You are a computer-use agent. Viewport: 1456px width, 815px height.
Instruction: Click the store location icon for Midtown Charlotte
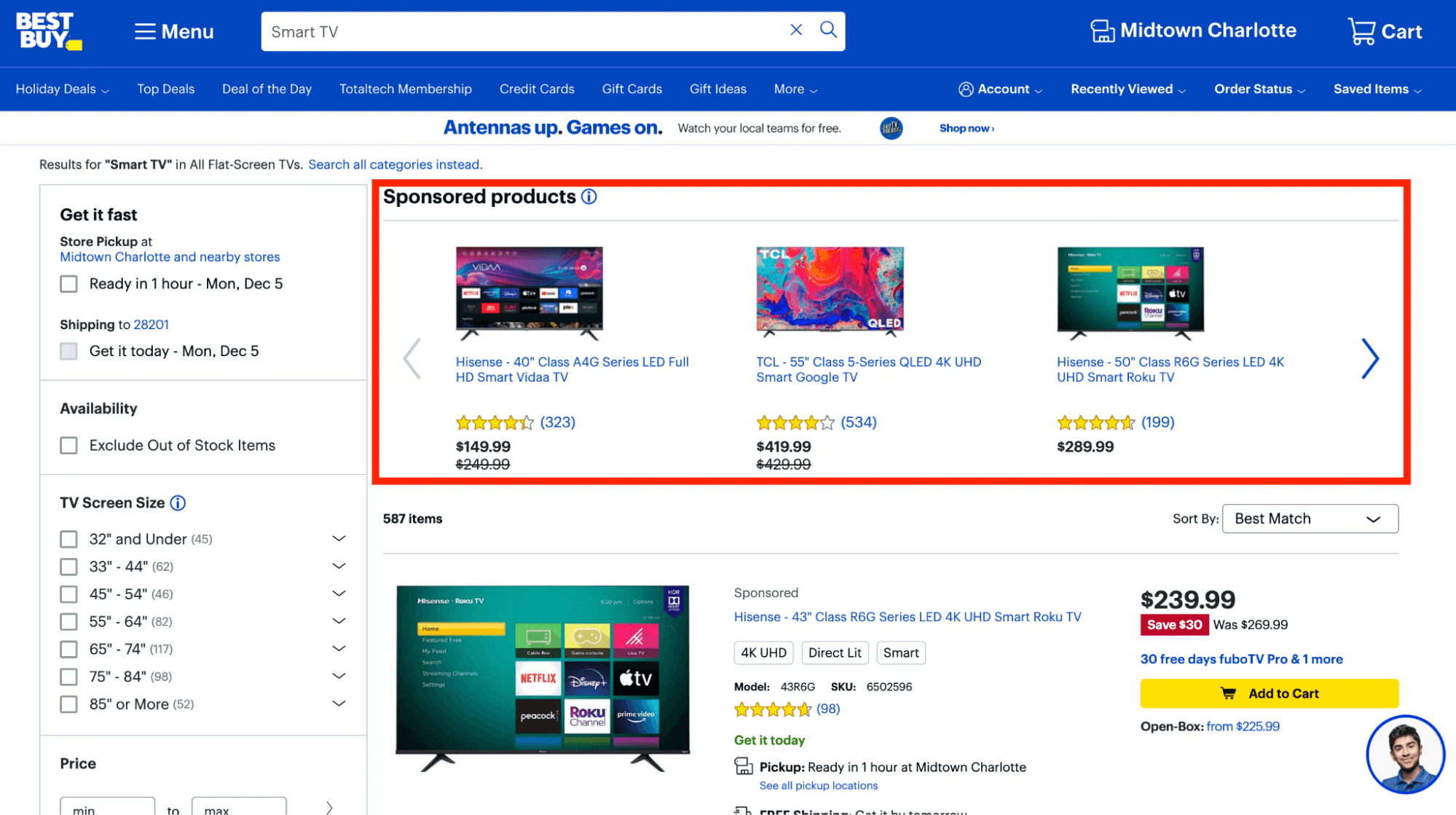(1102, 30)
